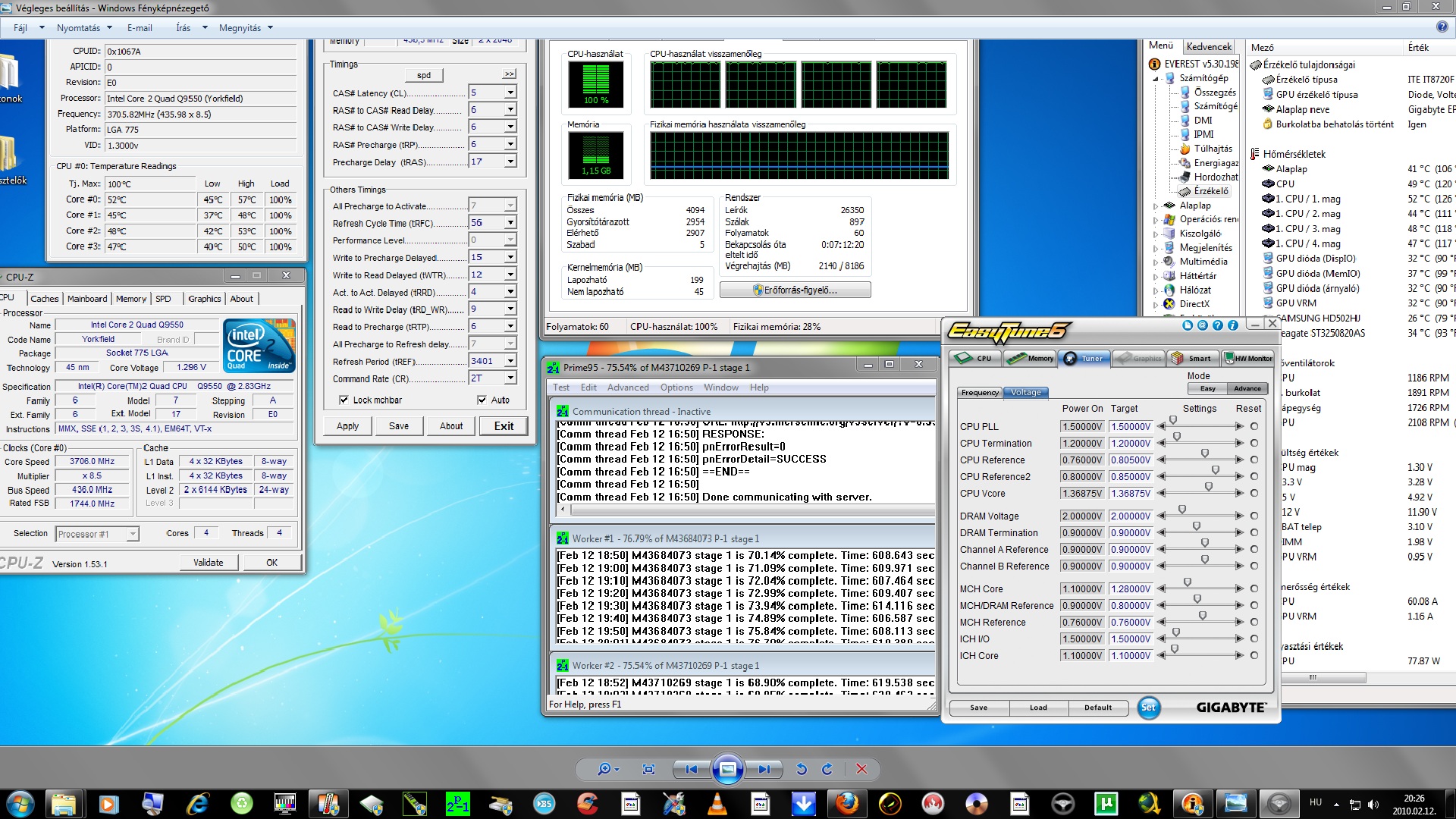Click Prime95 communication thread horizontal scrollbar

pos(745,510)
